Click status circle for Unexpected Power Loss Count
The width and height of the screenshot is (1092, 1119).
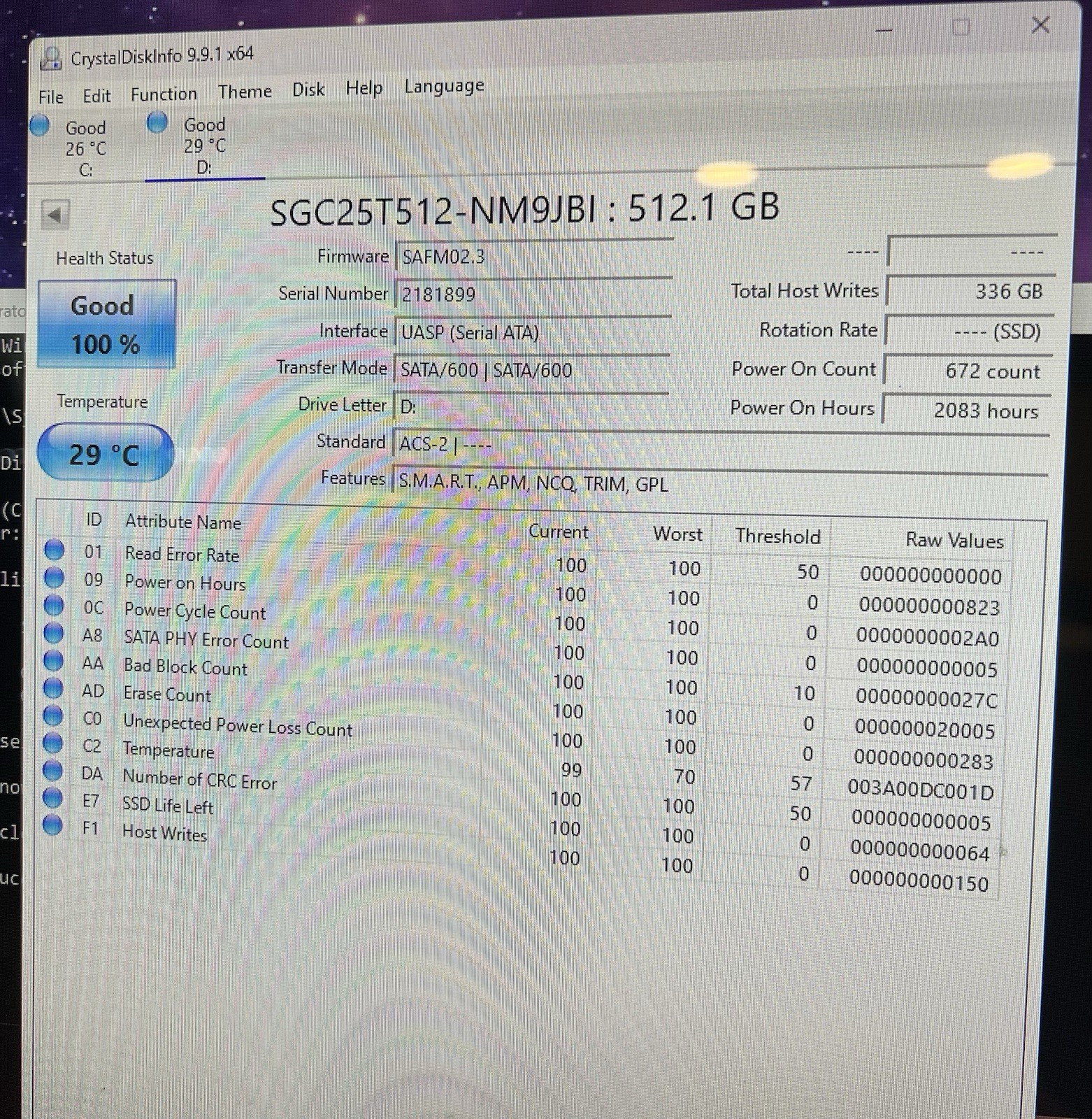(x=53, y=715)
